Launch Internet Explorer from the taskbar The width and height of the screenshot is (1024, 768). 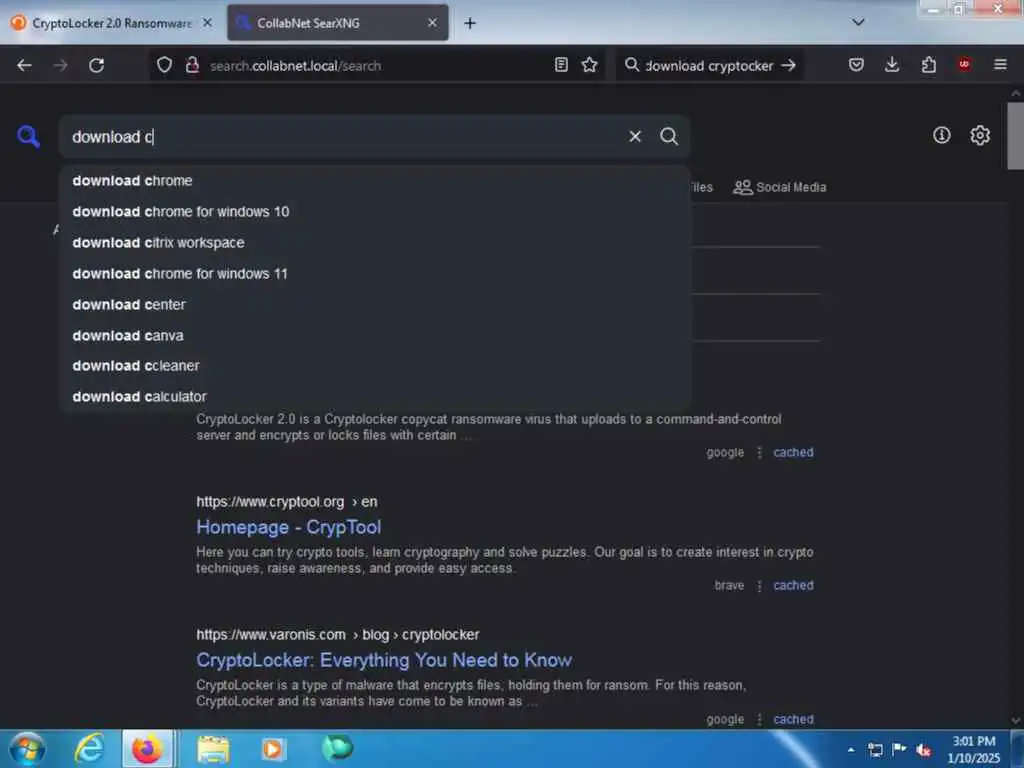(x=89, y=748)
